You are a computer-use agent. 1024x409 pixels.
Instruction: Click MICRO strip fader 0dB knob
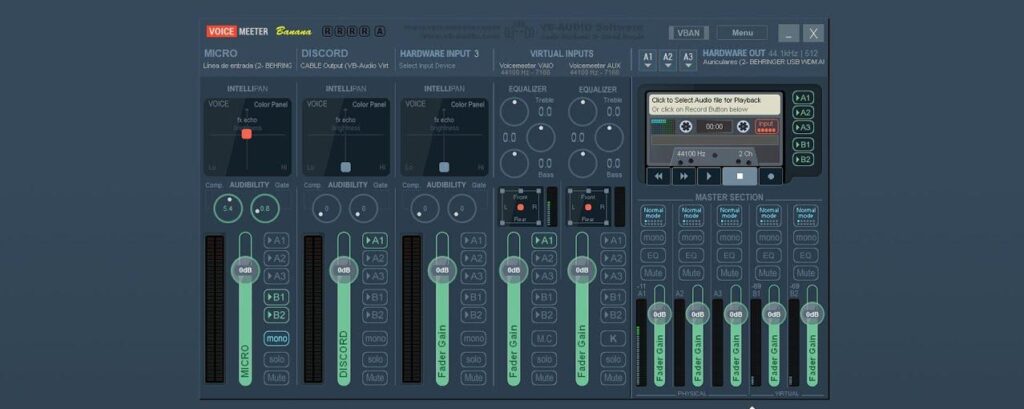click(x=246, y=270)
